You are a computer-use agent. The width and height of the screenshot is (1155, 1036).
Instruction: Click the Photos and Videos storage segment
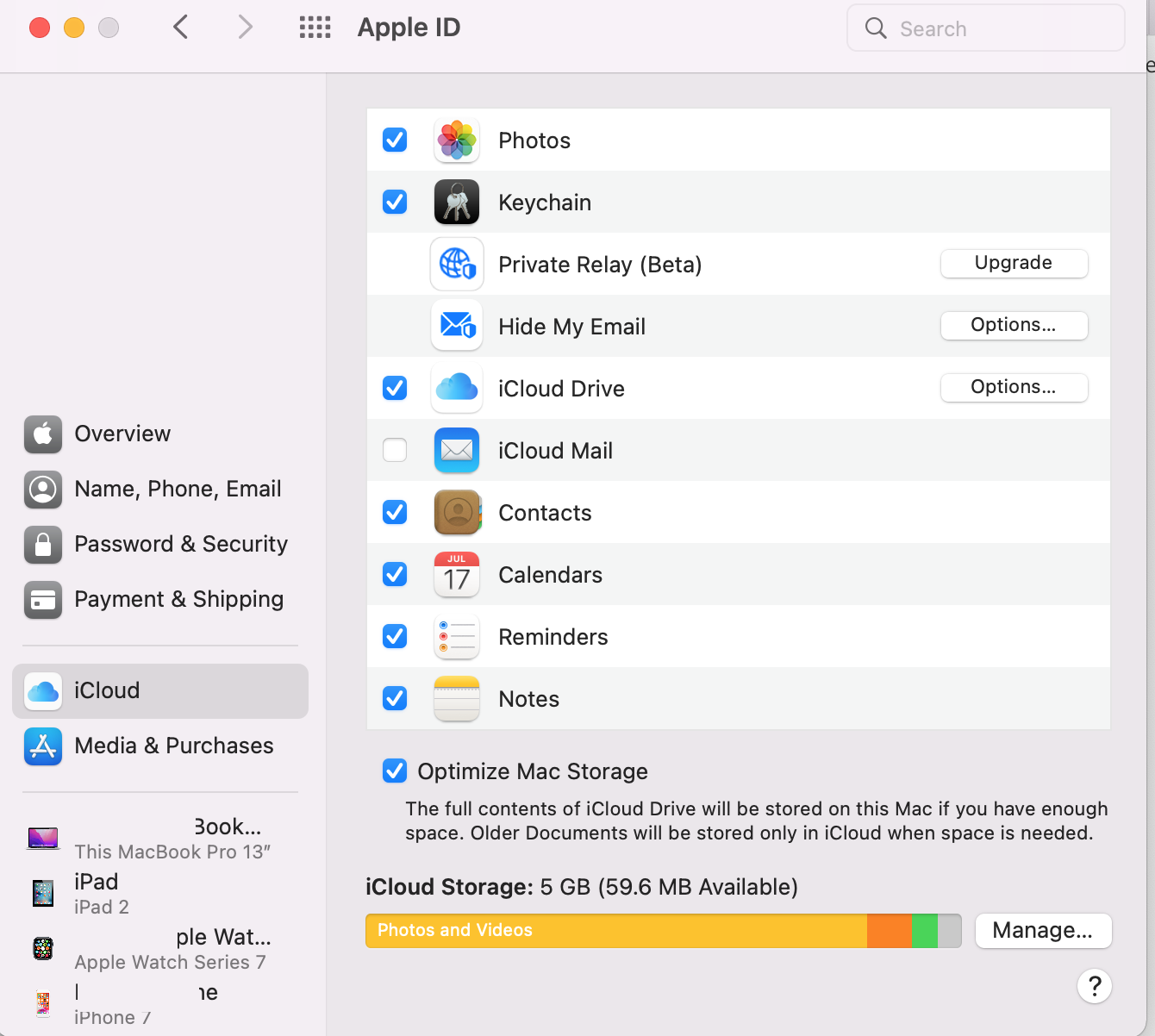(x=616, y=931)
